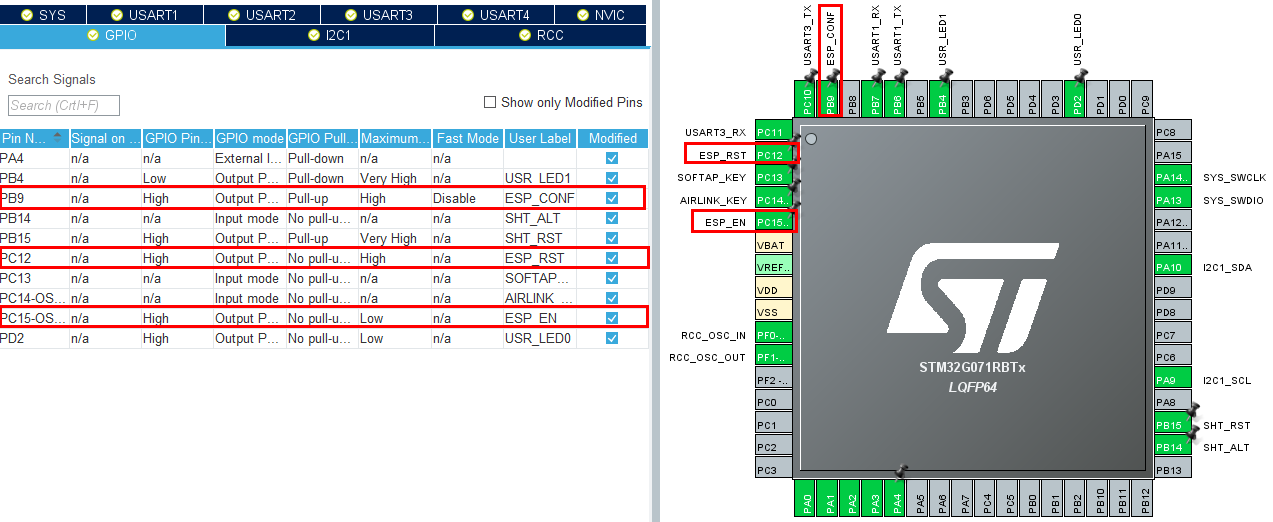Toggle Modified checkbox in PB14 row
Screen dimensions: 1273x522
[x=612, y=218]
